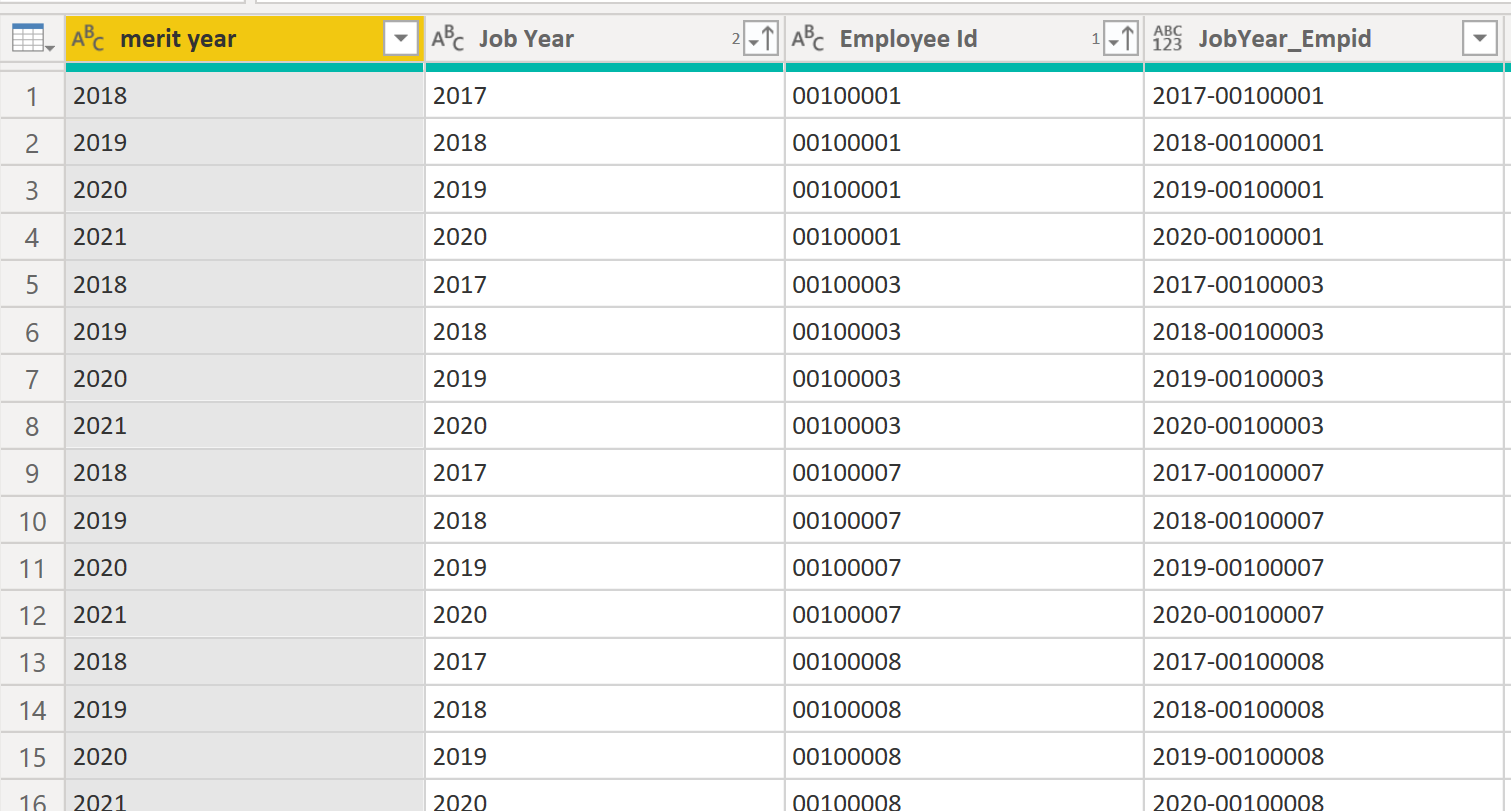Change the merit year column data type icon
This screenshot has height=811, width=1511.
point(88,40)
